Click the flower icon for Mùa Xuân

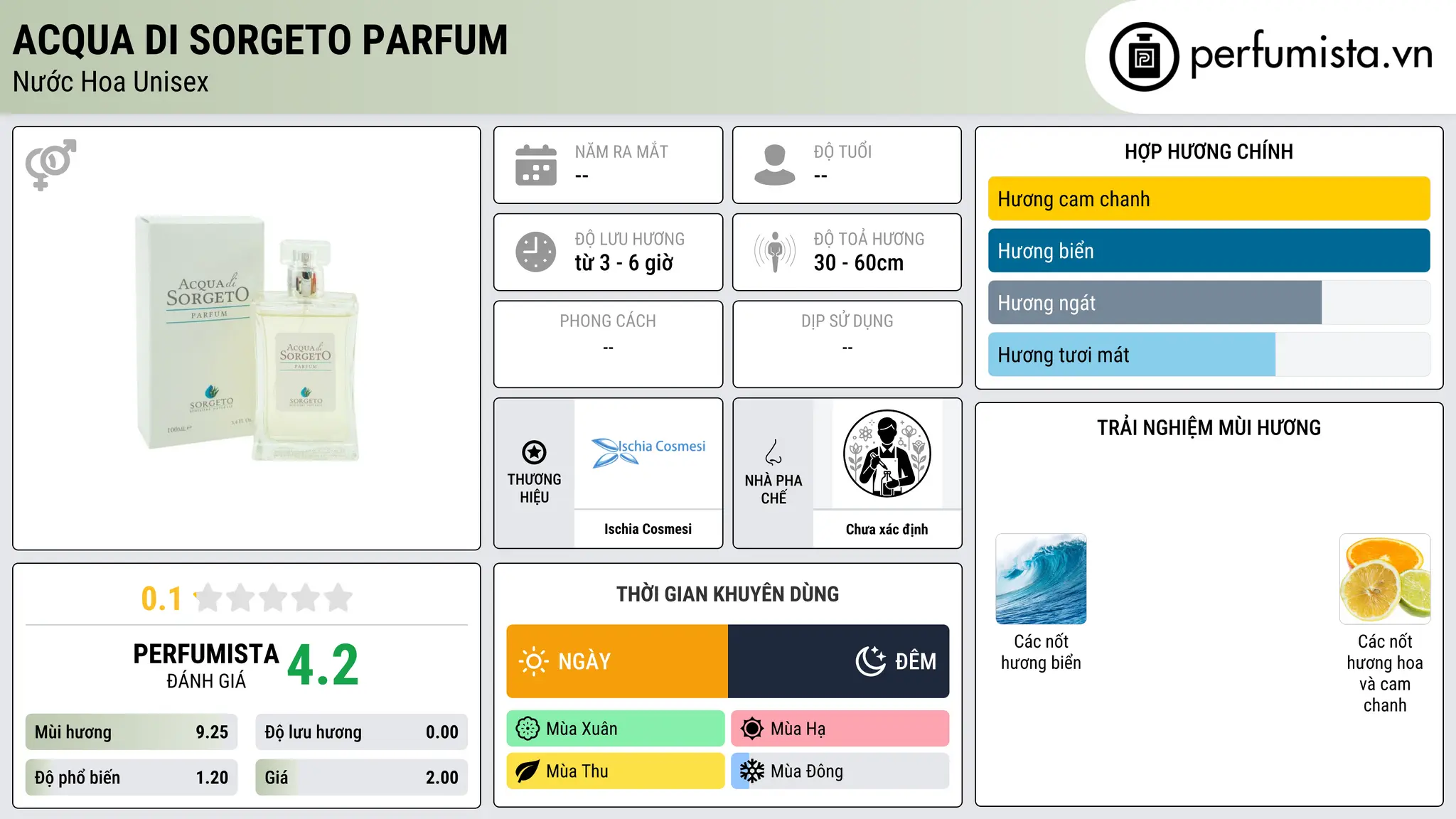528,729
